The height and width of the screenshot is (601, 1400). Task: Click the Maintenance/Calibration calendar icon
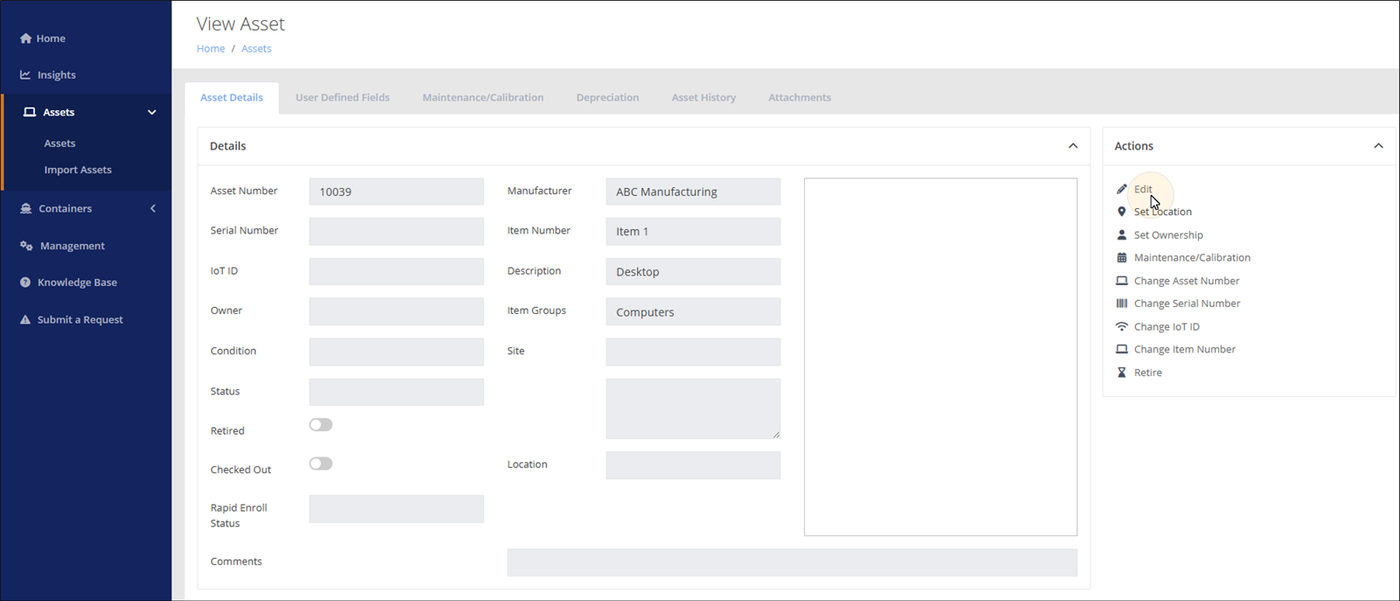click(1122, 257)
